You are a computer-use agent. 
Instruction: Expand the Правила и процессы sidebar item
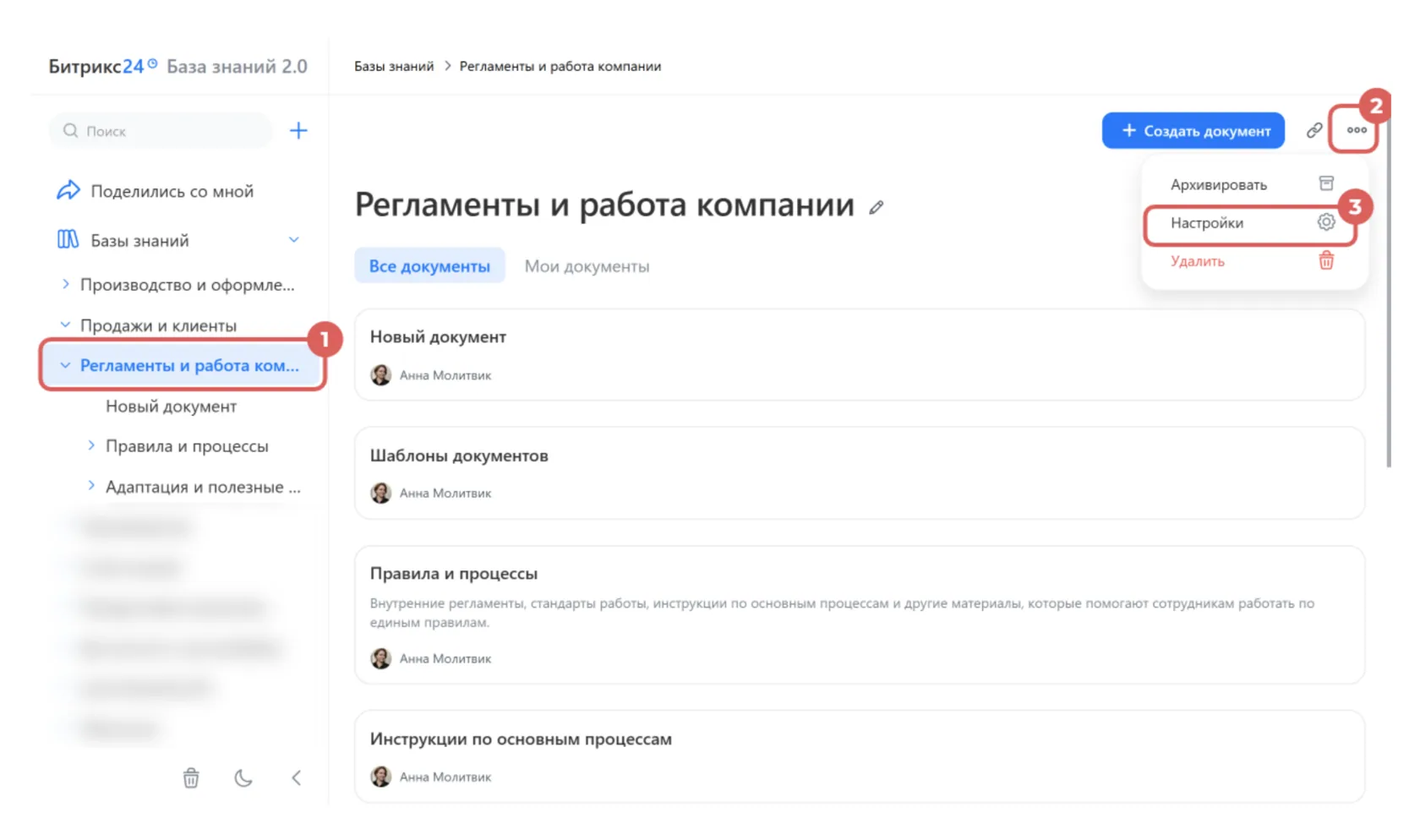click(x=91, y=445)
